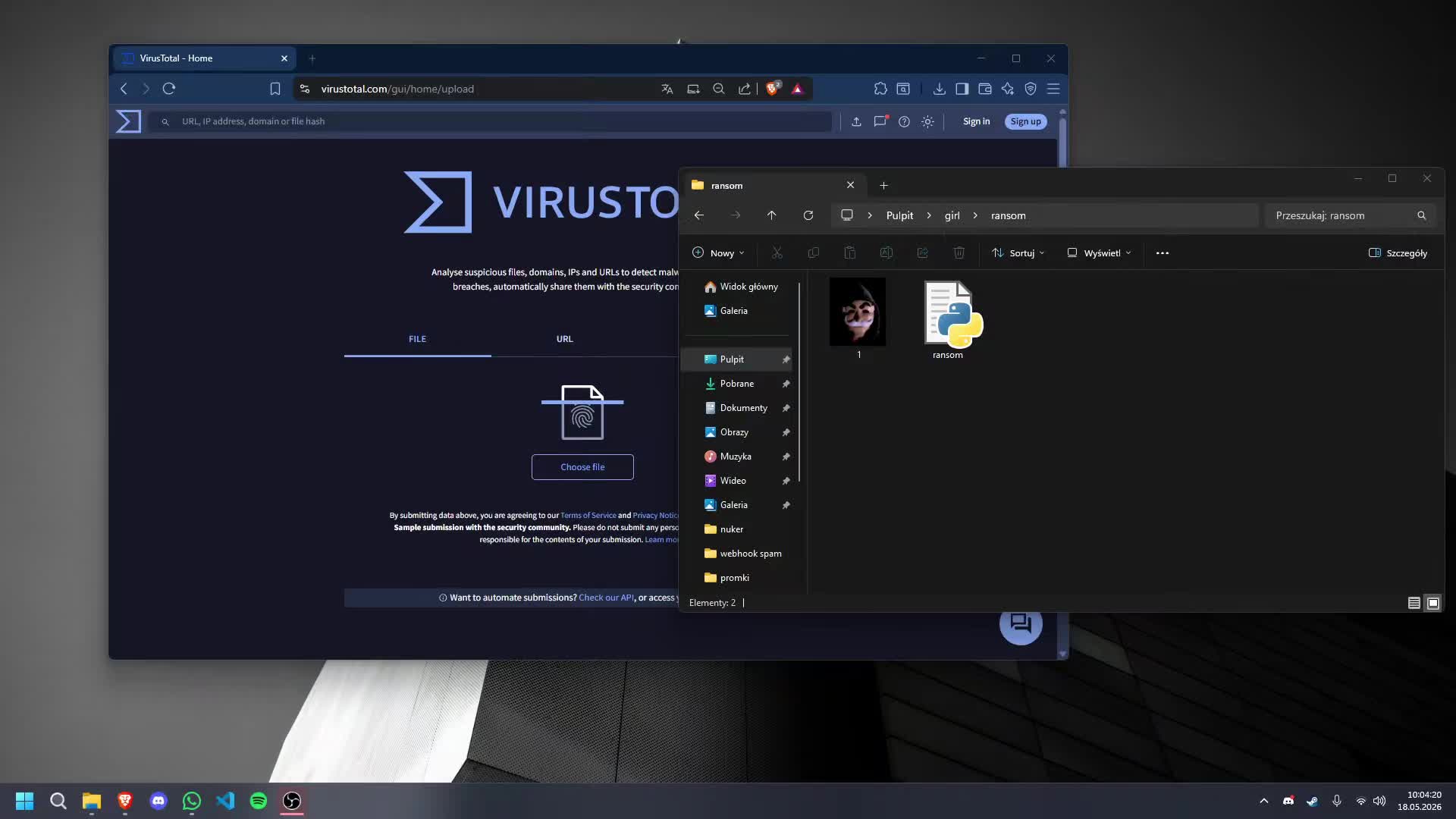Click the VirusTotal logo icon in the site header
The width and height of the screenshot is (1456, 819).
point(128,121)
